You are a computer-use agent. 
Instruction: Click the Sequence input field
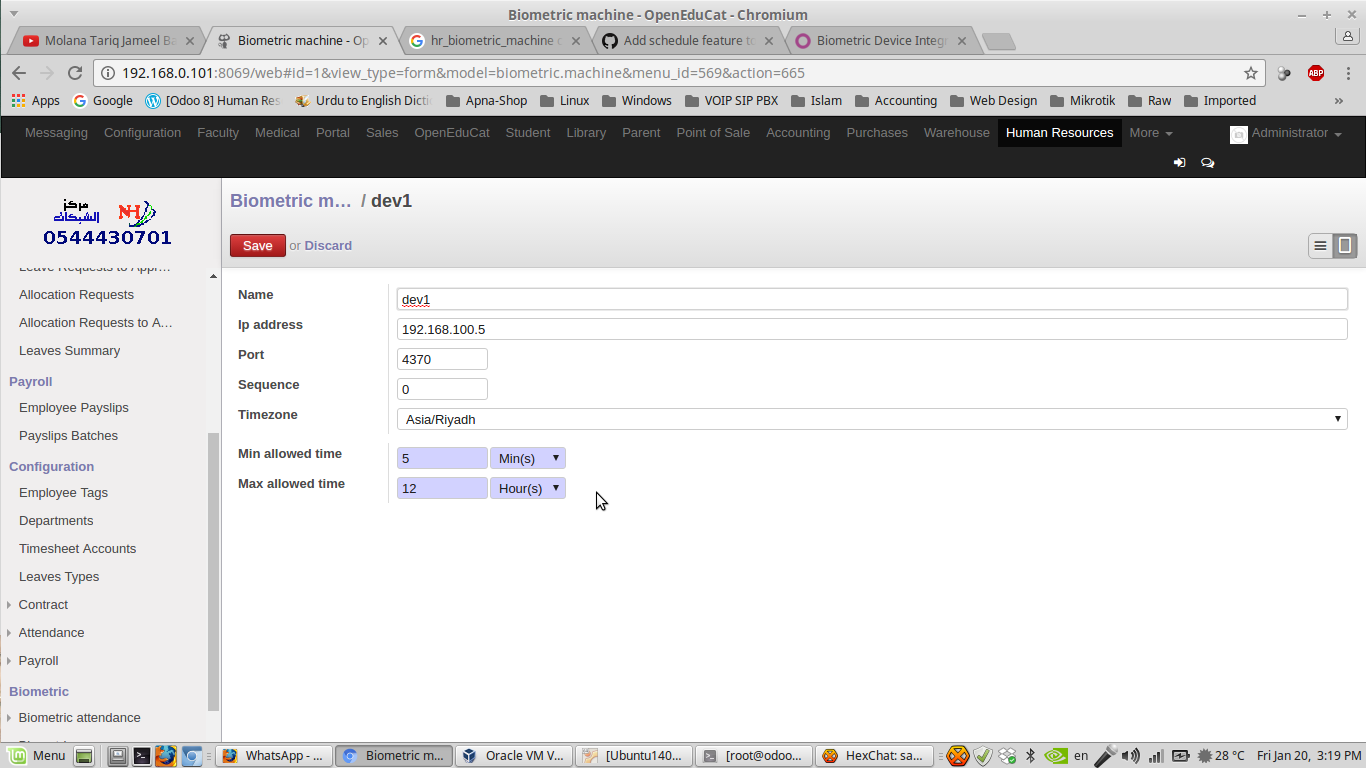pyautogui.click(x=442, y=389)
